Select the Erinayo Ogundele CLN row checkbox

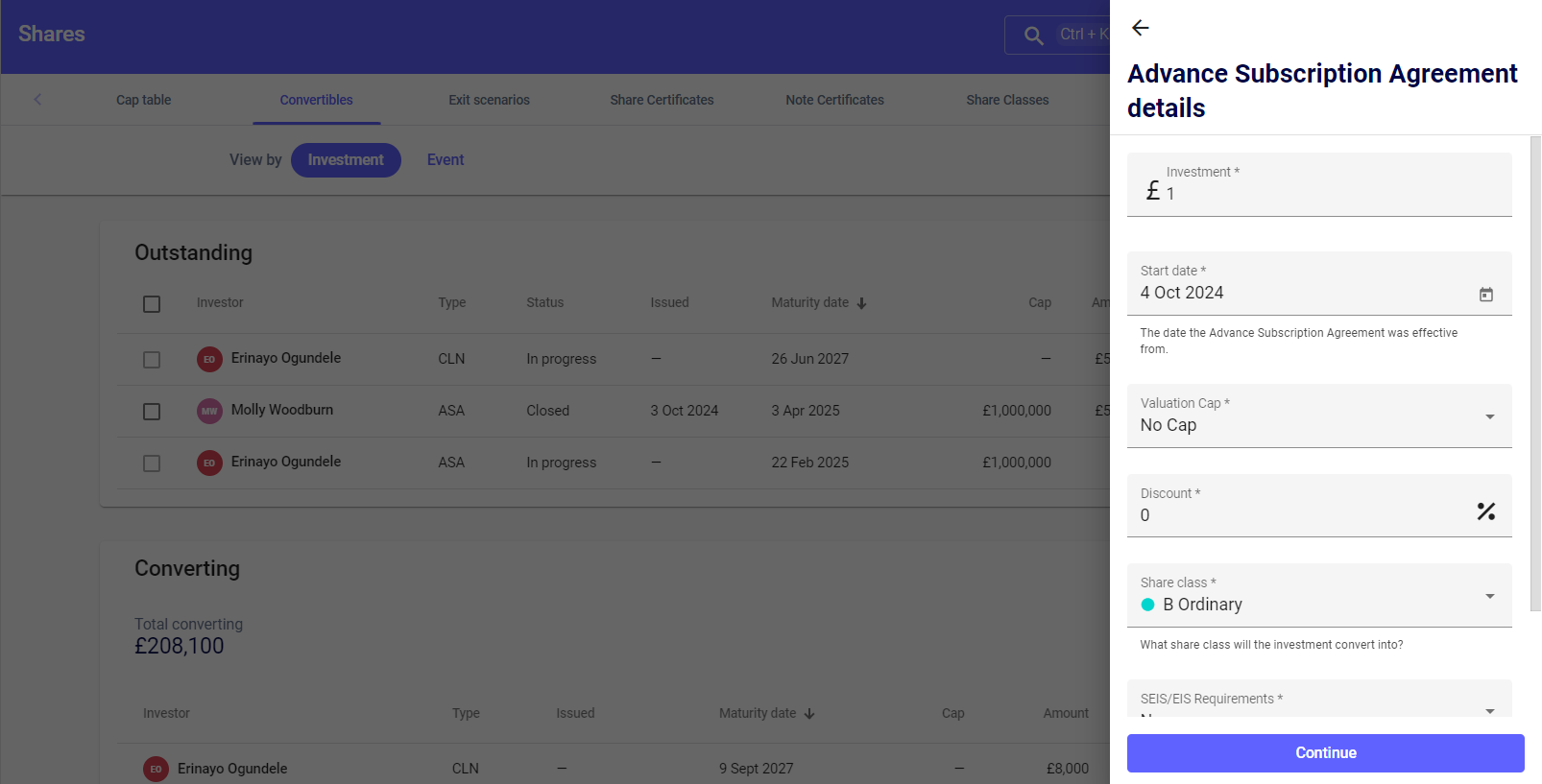(152, 360)
